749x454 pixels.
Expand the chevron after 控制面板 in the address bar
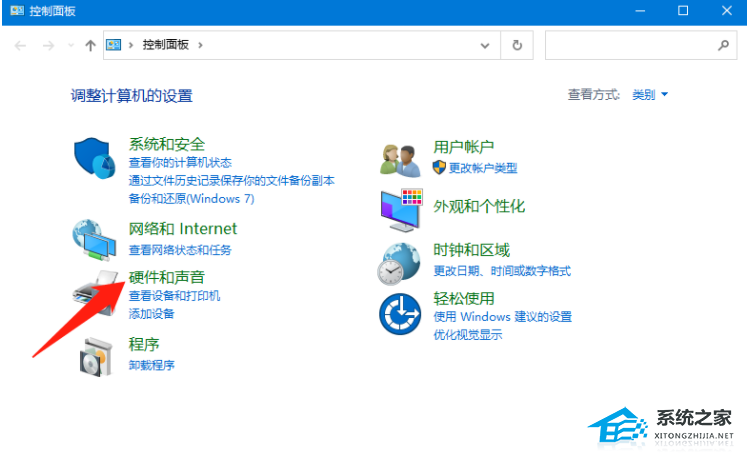click(200, 45)
